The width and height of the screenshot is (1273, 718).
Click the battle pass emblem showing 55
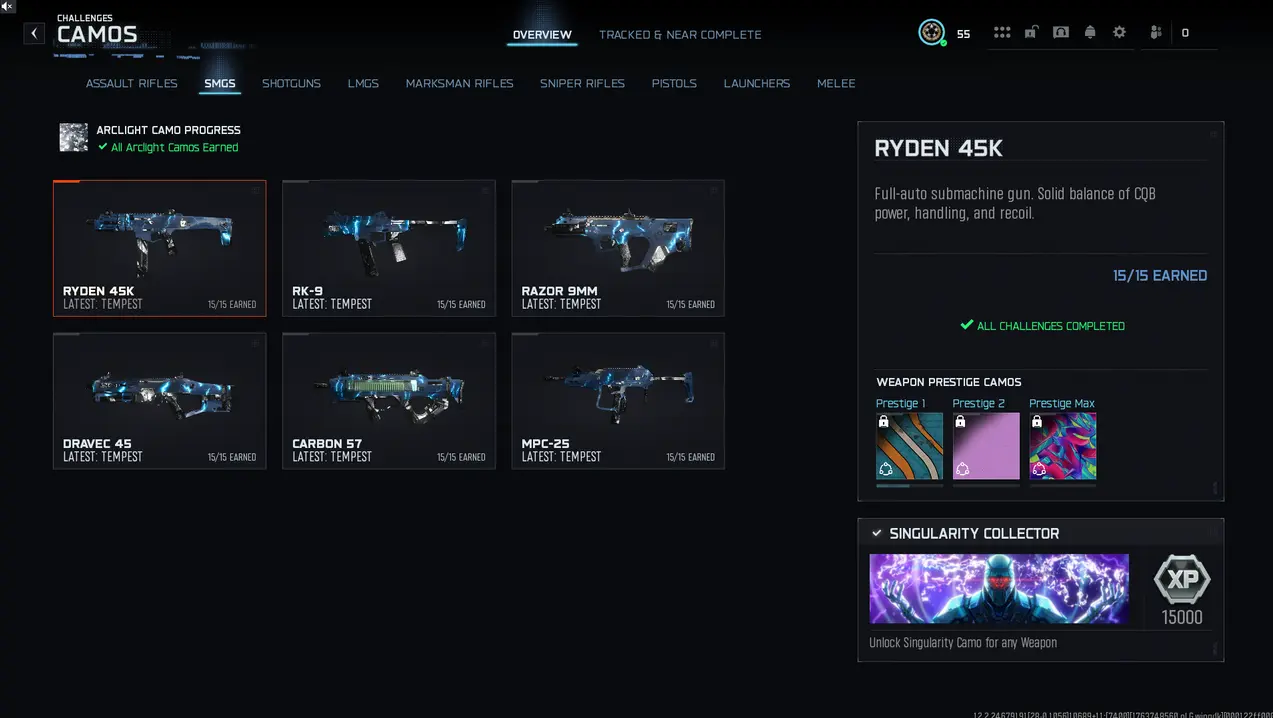point(932,32)
